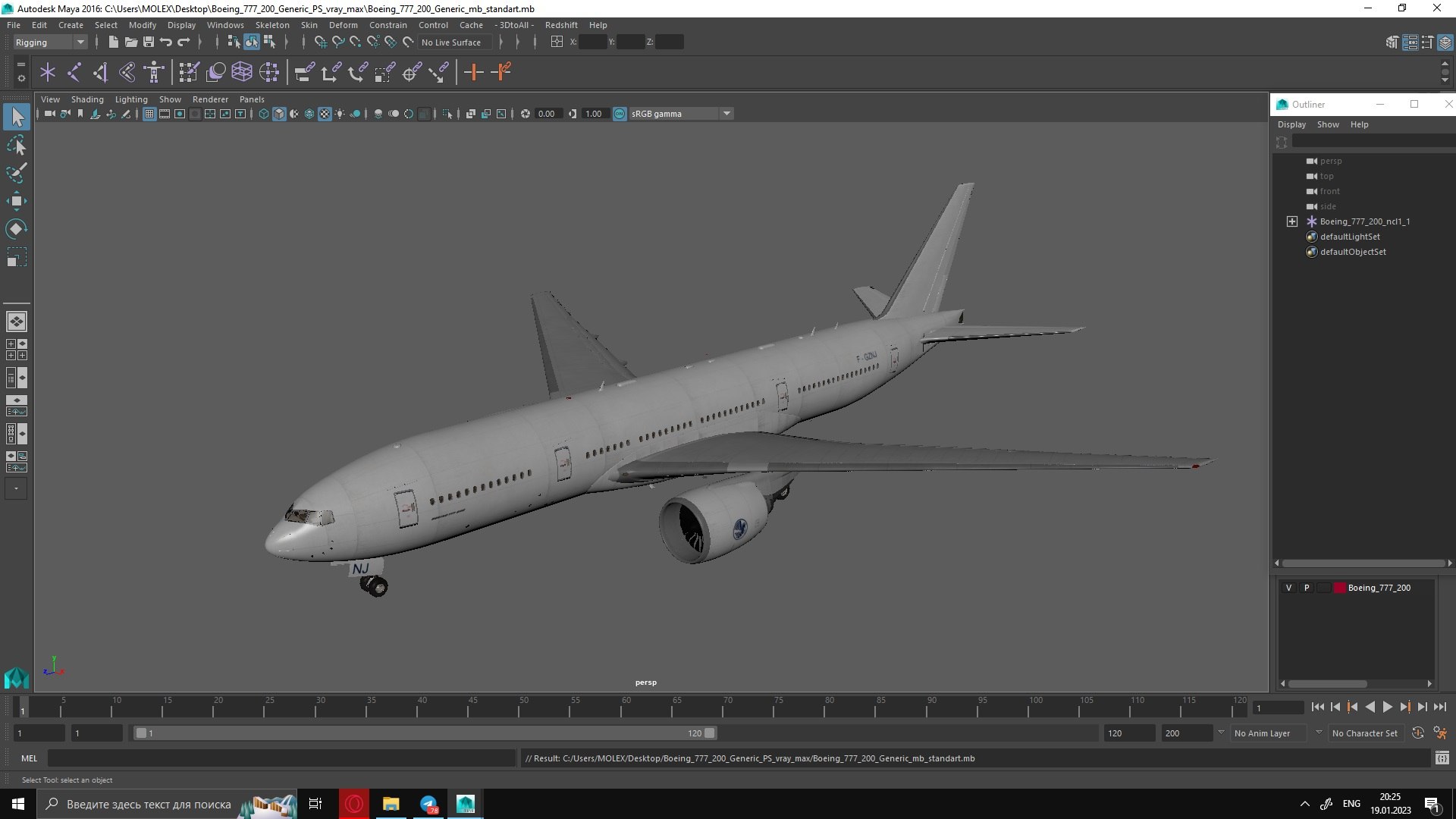
Task: Create a new scene file
Action: point(113,42)
